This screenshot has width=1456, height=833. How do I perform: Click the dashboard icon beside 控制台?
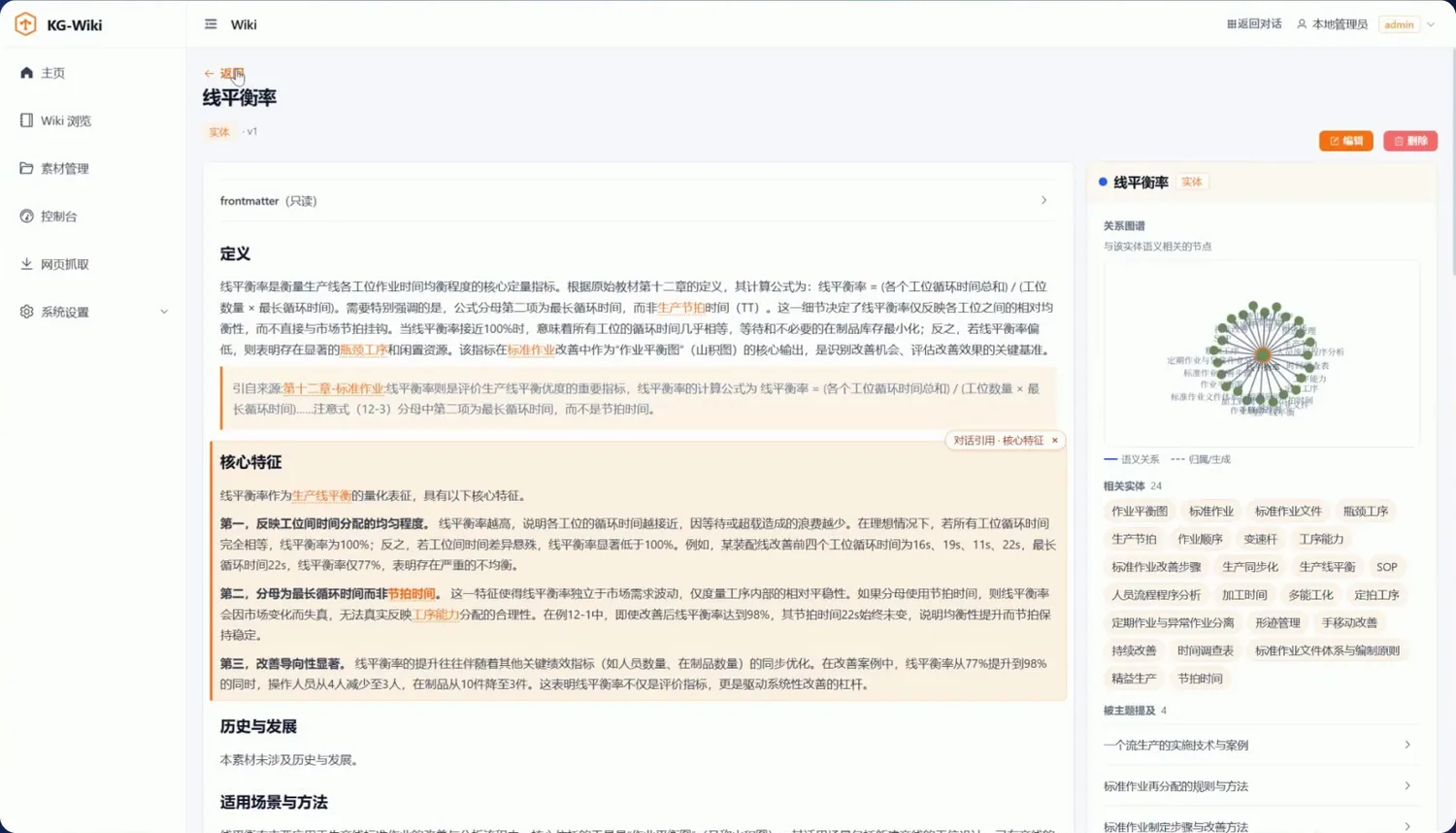[x=26, y=216]
